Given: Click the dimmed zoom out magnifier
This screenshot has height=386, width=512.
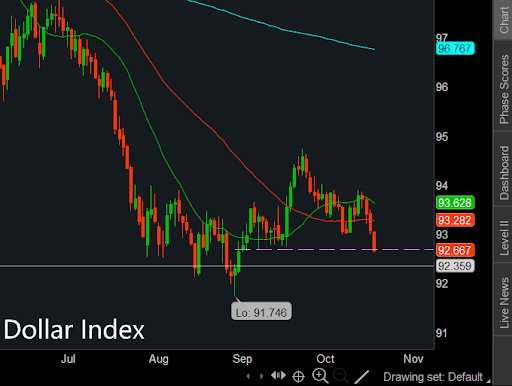Looking at the screenshot, I should click(x=341, y=376).
